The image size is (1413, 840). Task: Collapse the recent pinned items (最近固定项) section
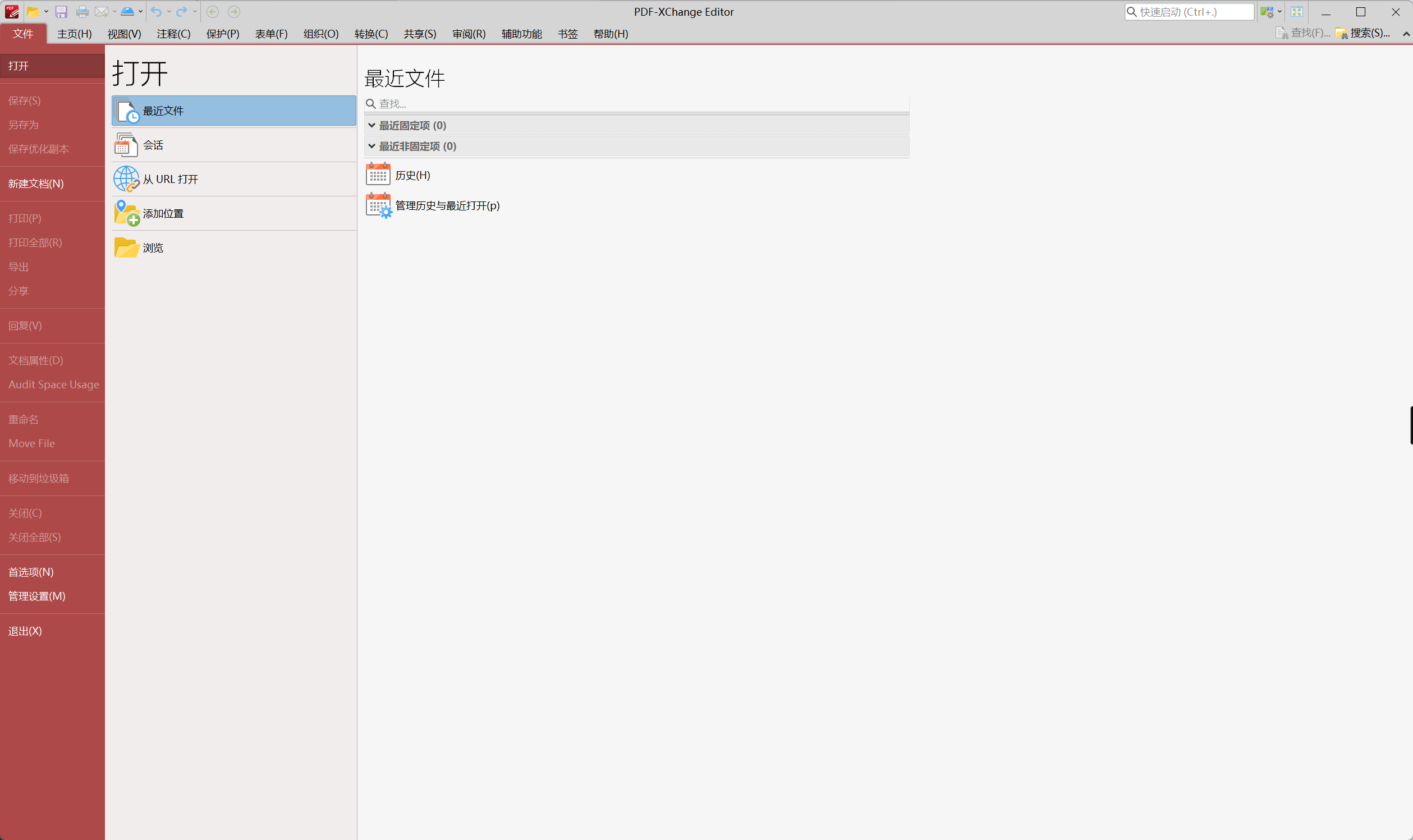point(372,125)
